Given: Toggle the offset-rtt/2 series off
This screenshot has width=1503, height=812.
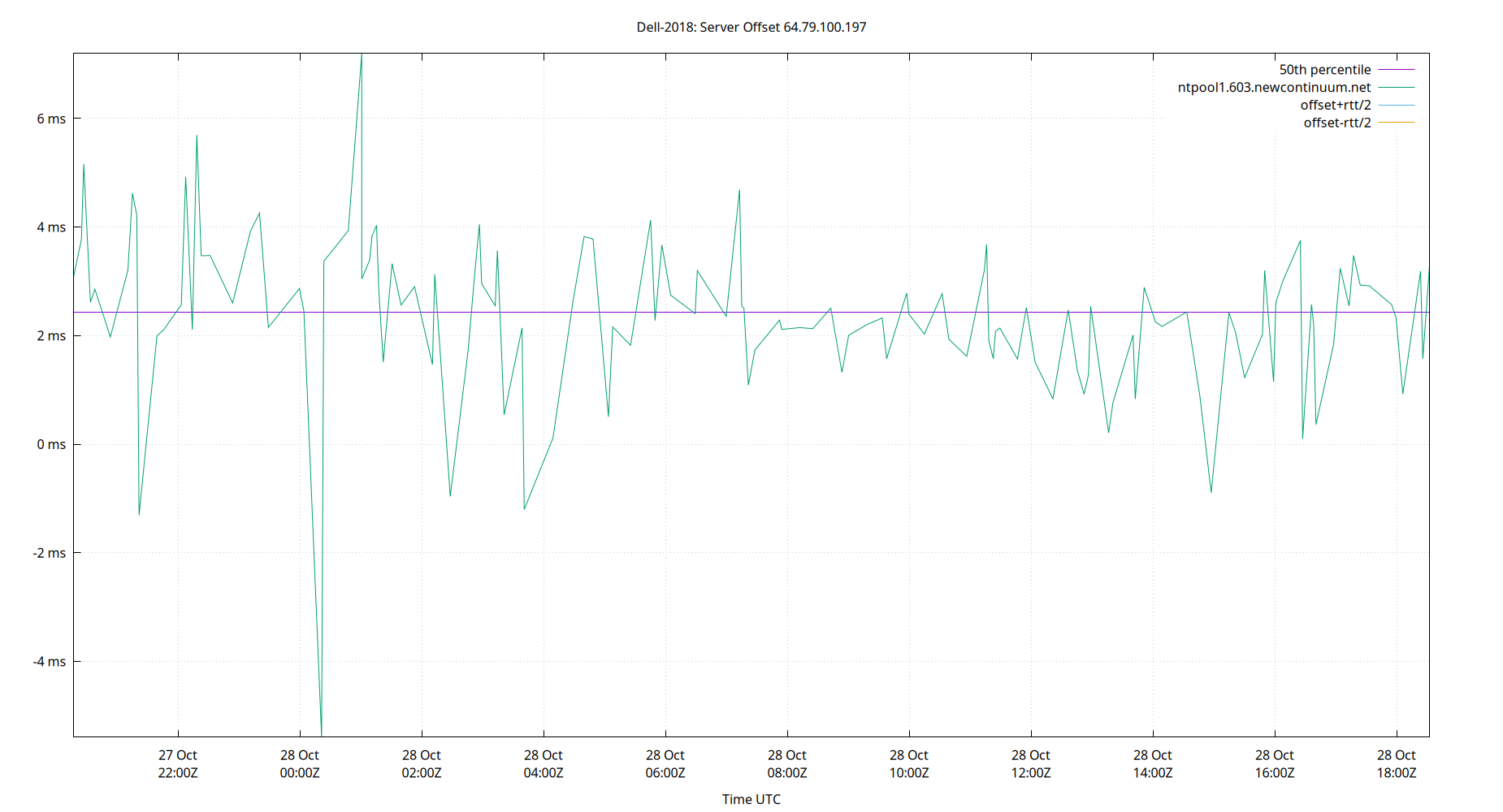Looking at the screenshot, I should click(x=1336, y=122).
